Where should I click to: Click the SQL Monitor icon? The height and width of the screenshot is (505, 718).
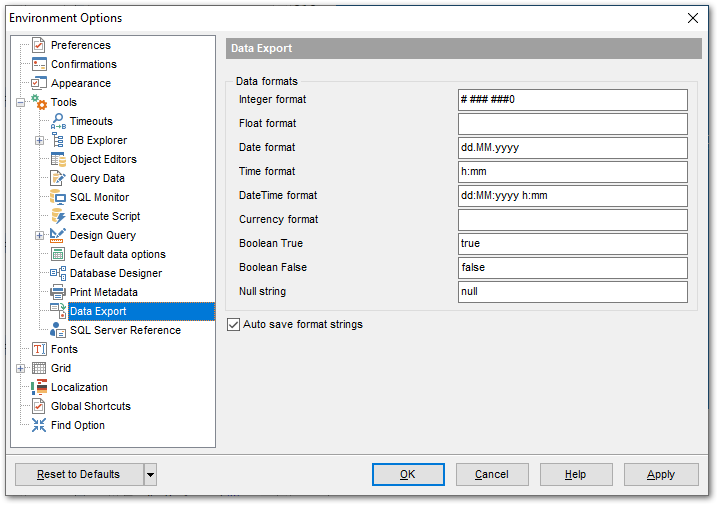tap(58, 197)
